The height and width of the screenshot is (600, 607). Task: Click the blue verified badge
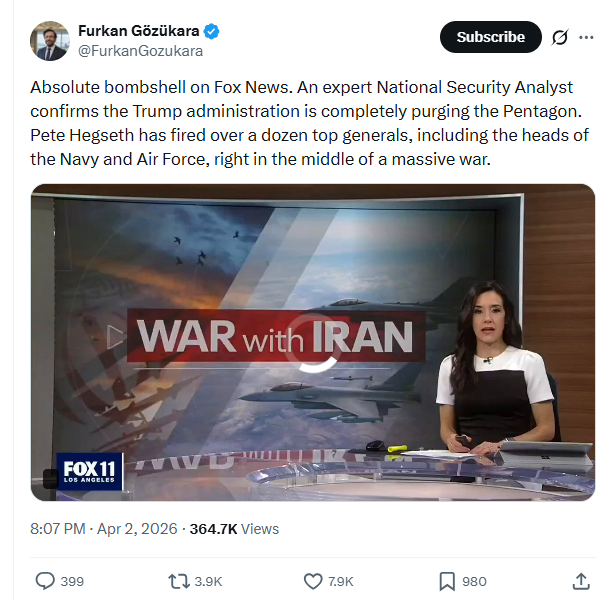click(211, 31)
